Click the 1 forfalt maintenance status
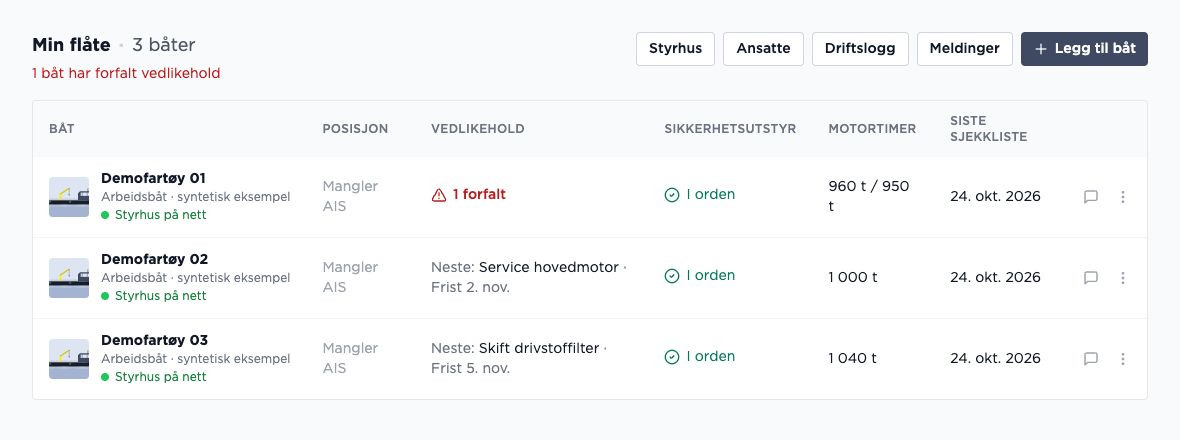Image resolution: width=1180 pixels, height=440 pixels. [468, 195]
